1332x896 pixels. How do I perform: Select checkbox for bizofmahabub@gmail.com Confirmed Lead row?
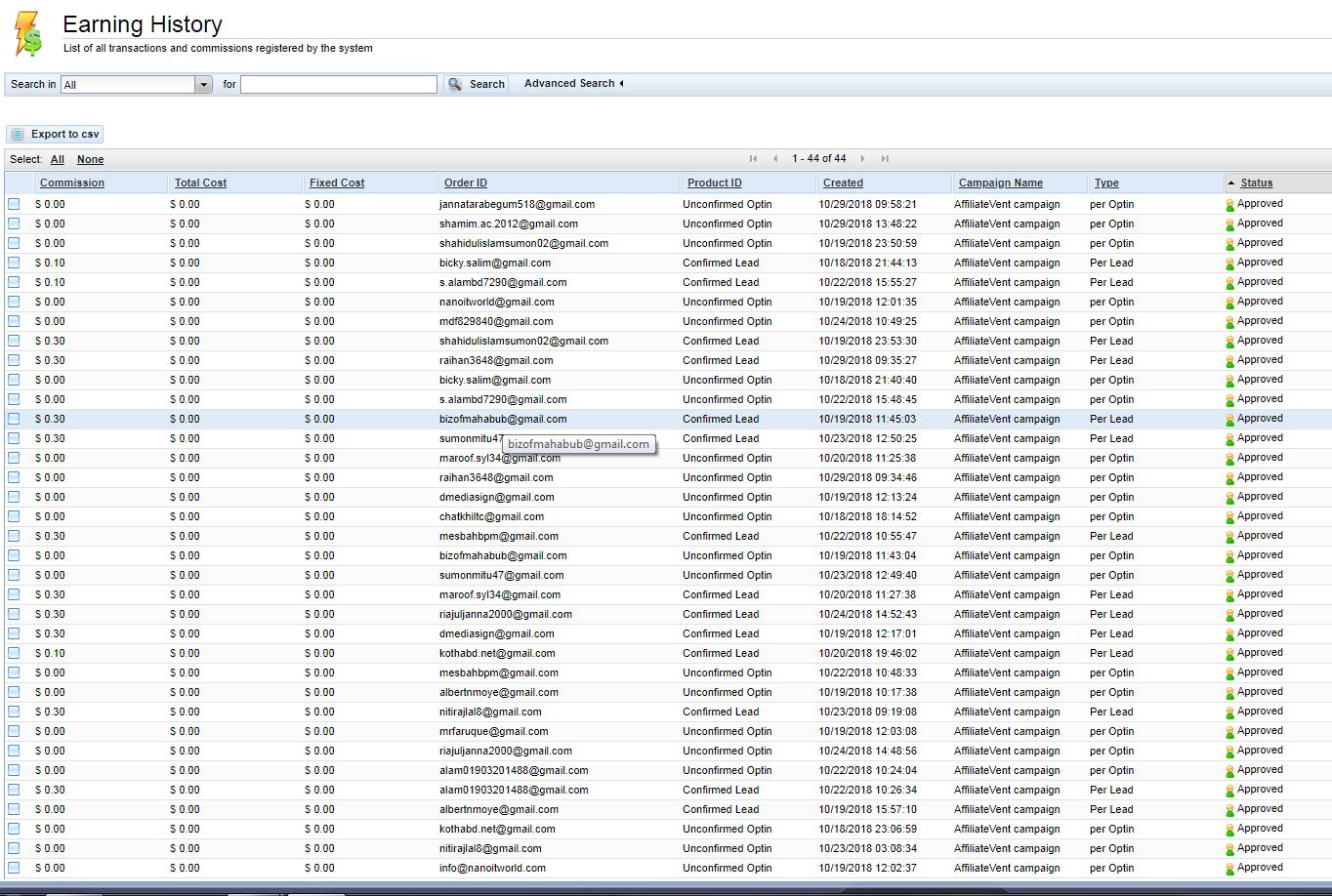click(x=14, y=419)
